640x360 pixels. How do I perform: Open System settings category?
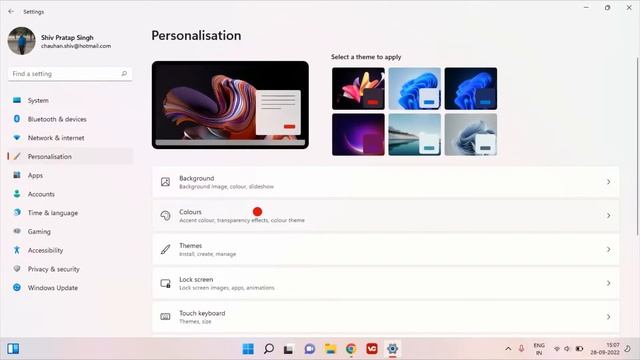70,100
